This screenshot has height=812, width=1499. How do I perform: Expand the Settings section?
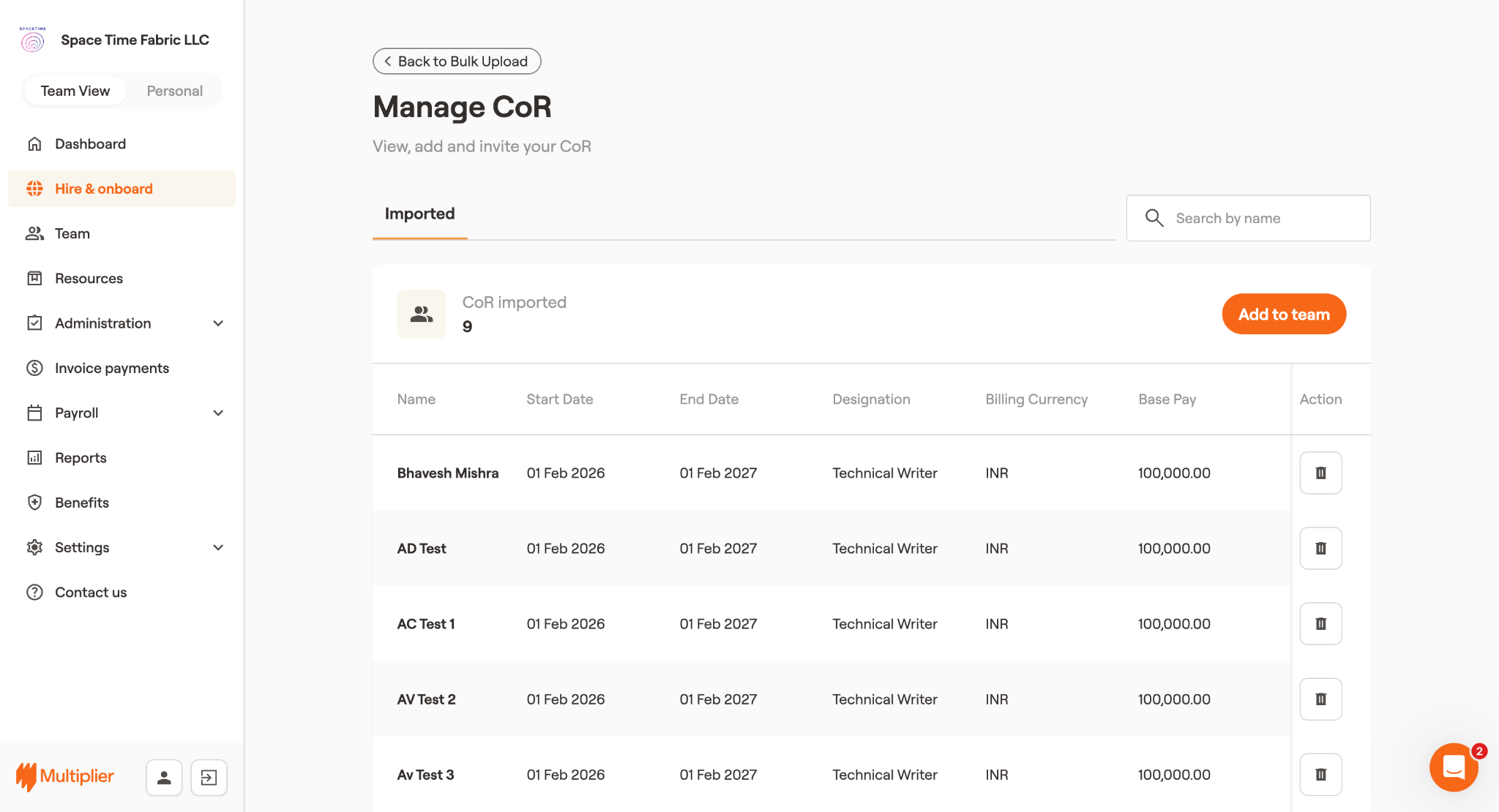pos(217,547)
